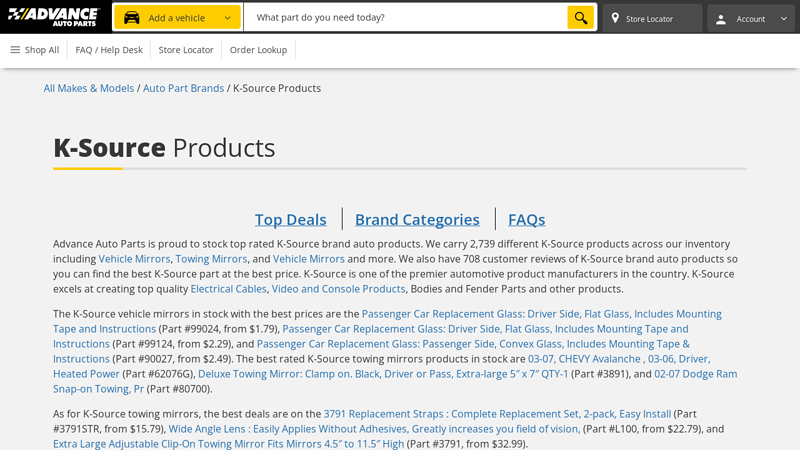Click the car icon in Add a vehicle
Screen dimensions: 800x450
coord(131,18)
